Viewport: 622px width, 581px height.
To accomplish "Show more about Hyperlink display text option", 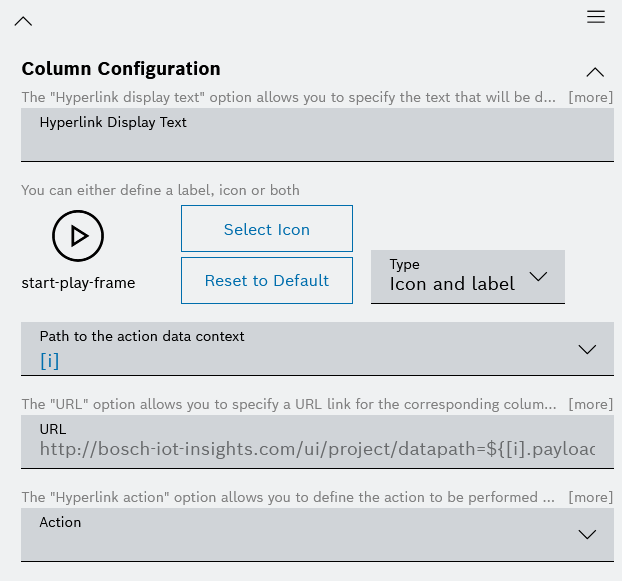I will [590, 98].
